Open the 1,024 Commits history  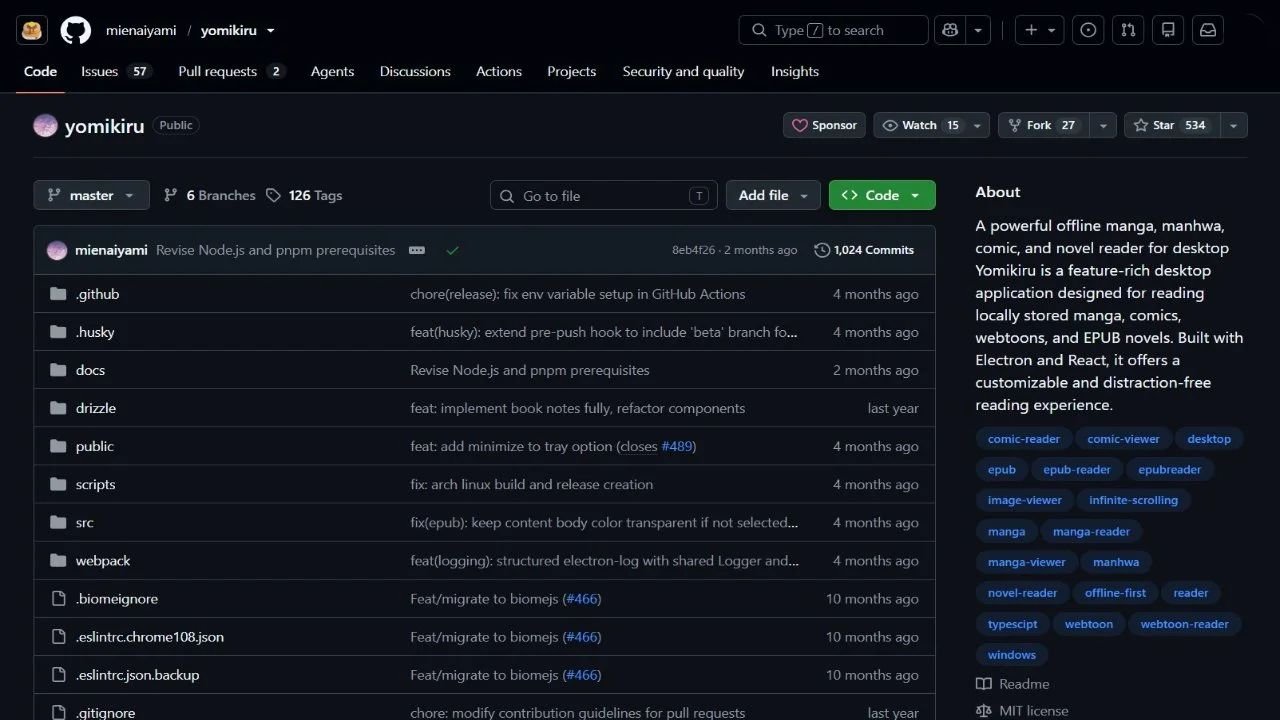tap(864, 250)
